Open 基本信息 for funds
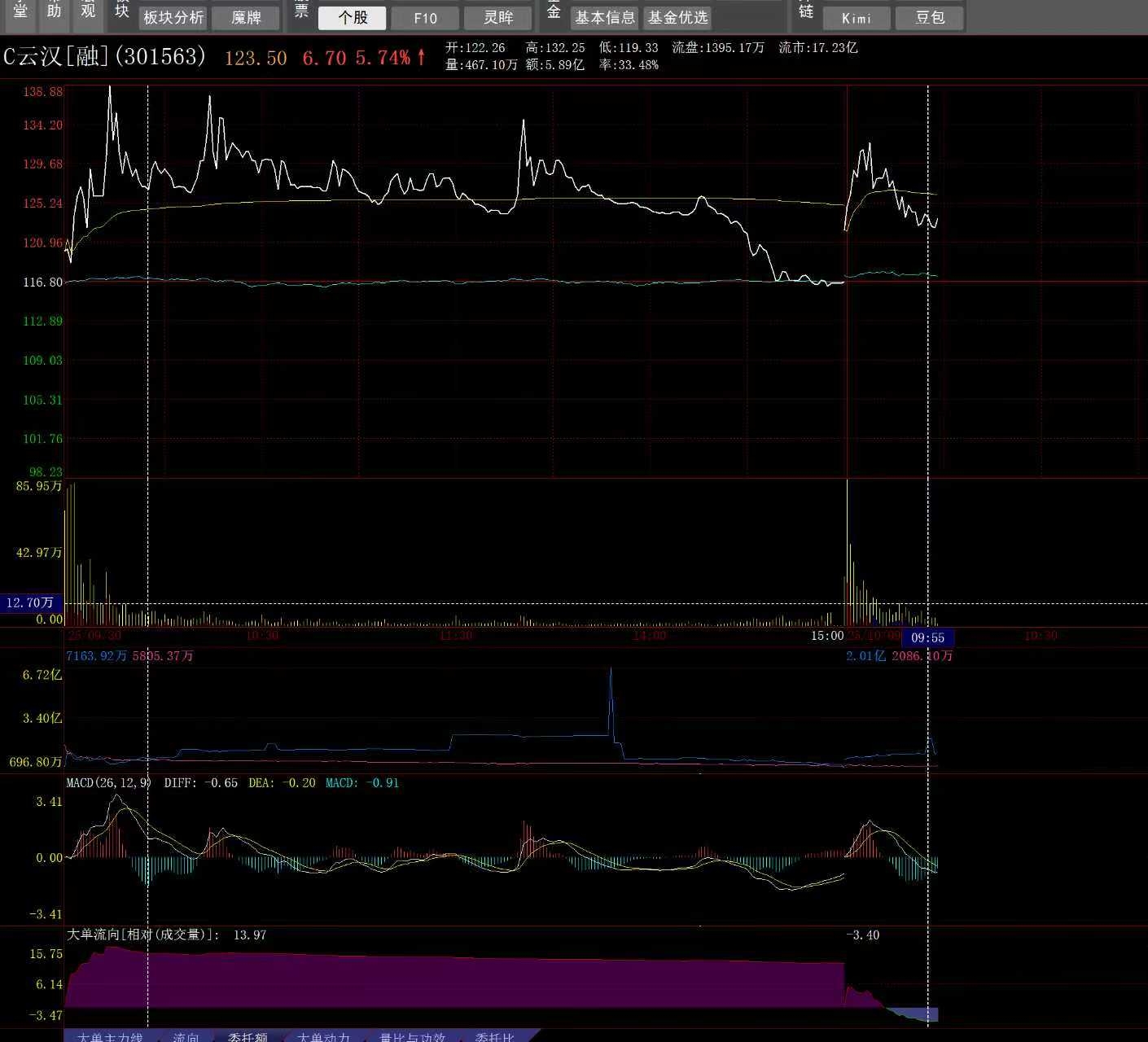The width and height of the screenshot is (1148, 1042). click(605, 18)
